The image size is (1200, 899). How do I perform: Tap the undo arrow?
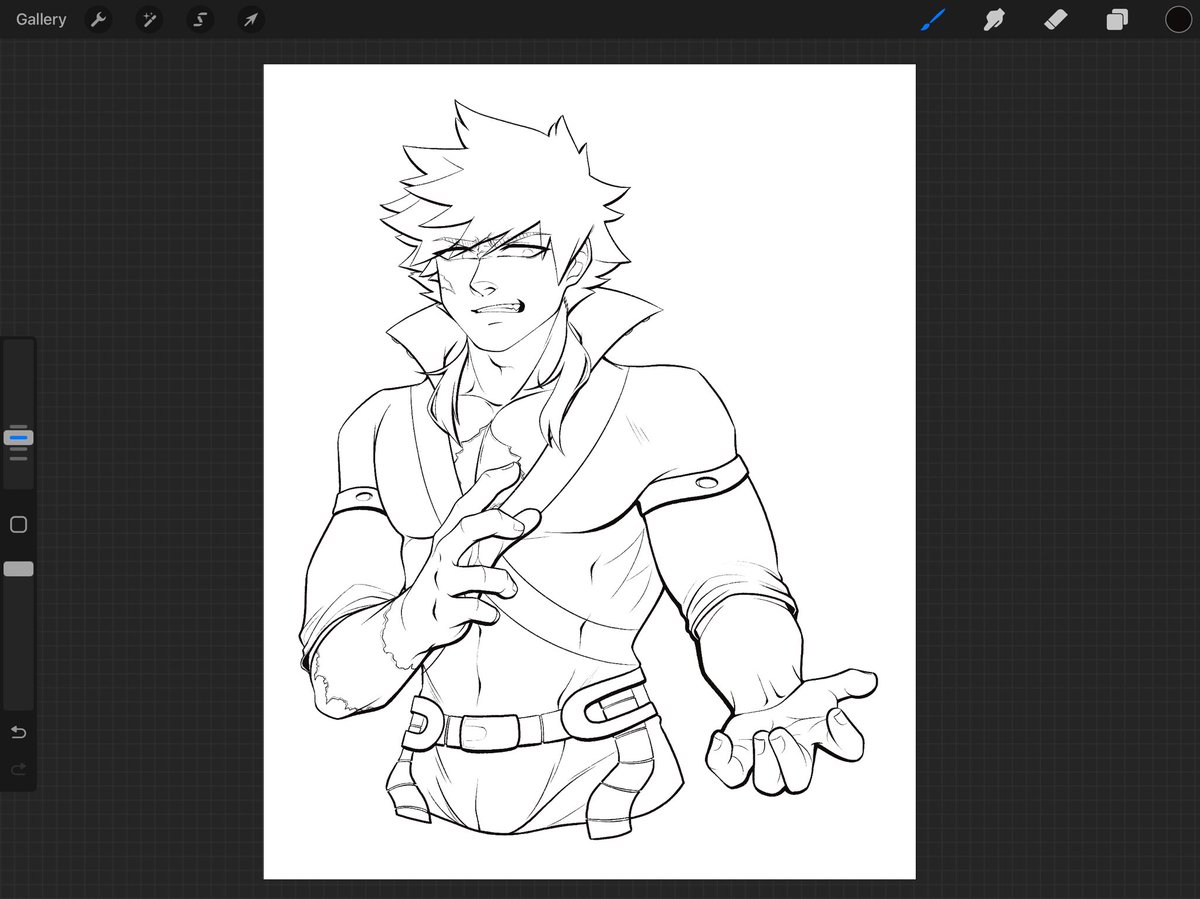click(x=17, y=732)
